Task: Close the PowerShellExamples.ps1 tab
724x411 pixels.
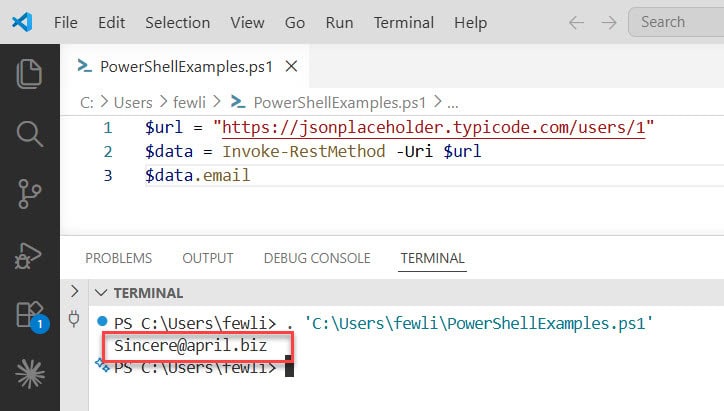Action: tap(291, 66)
